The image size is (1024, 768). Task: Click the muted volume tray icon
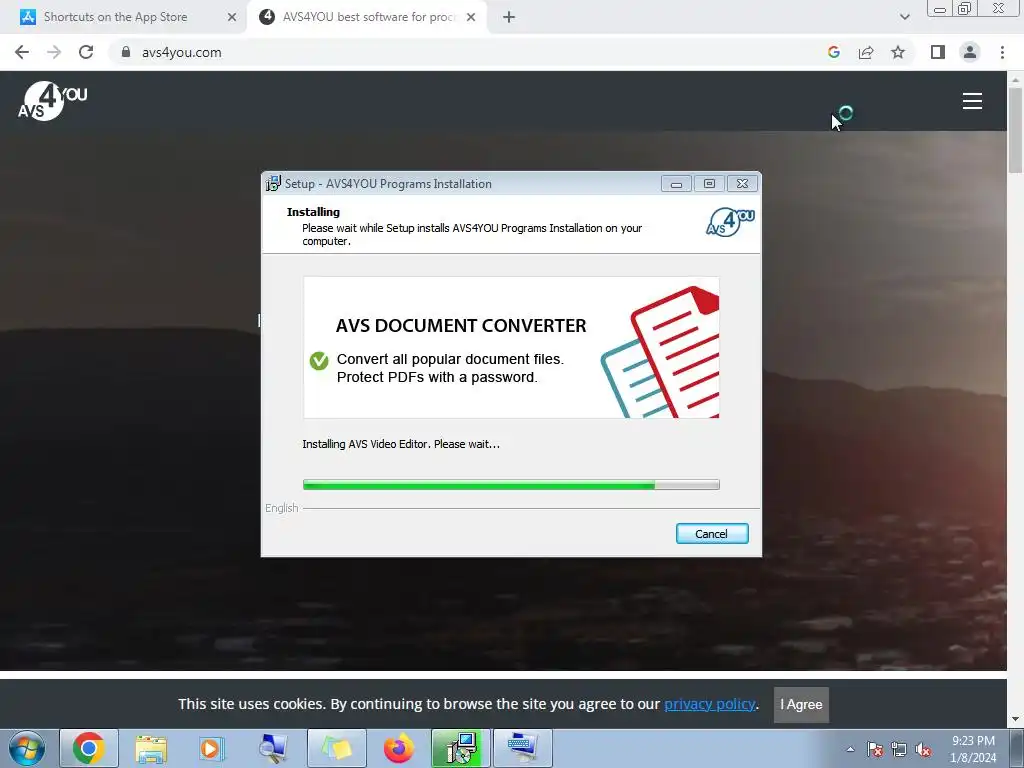pos(923,749)
